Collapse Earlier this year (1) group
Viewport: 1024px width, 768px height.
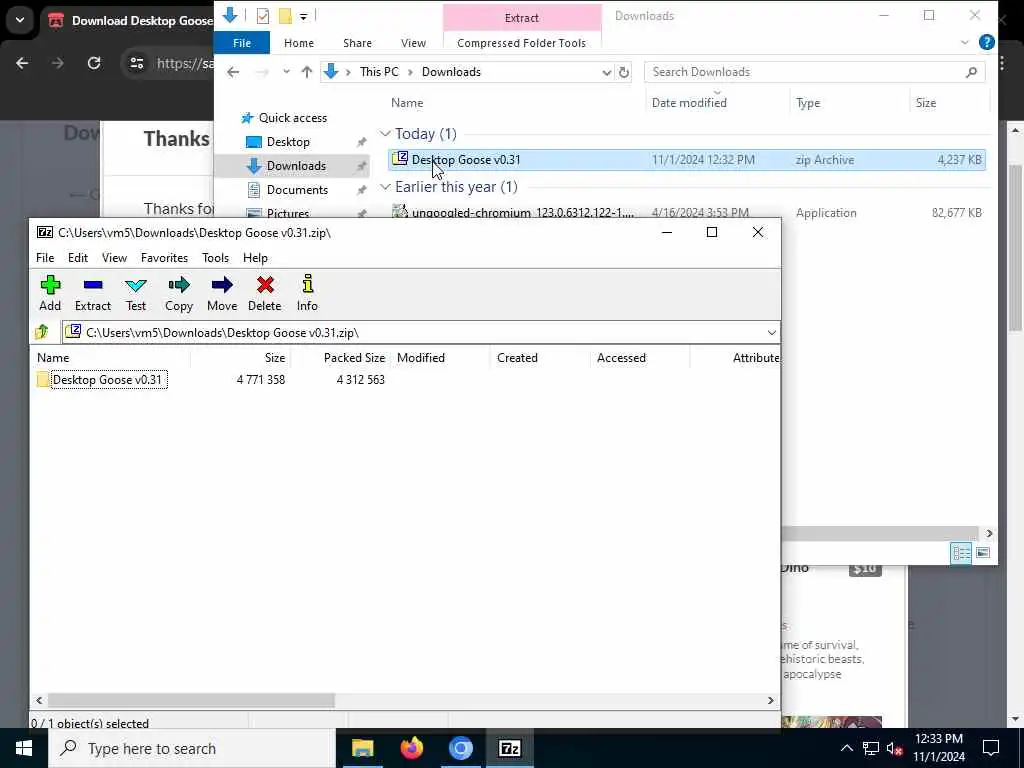385,187
